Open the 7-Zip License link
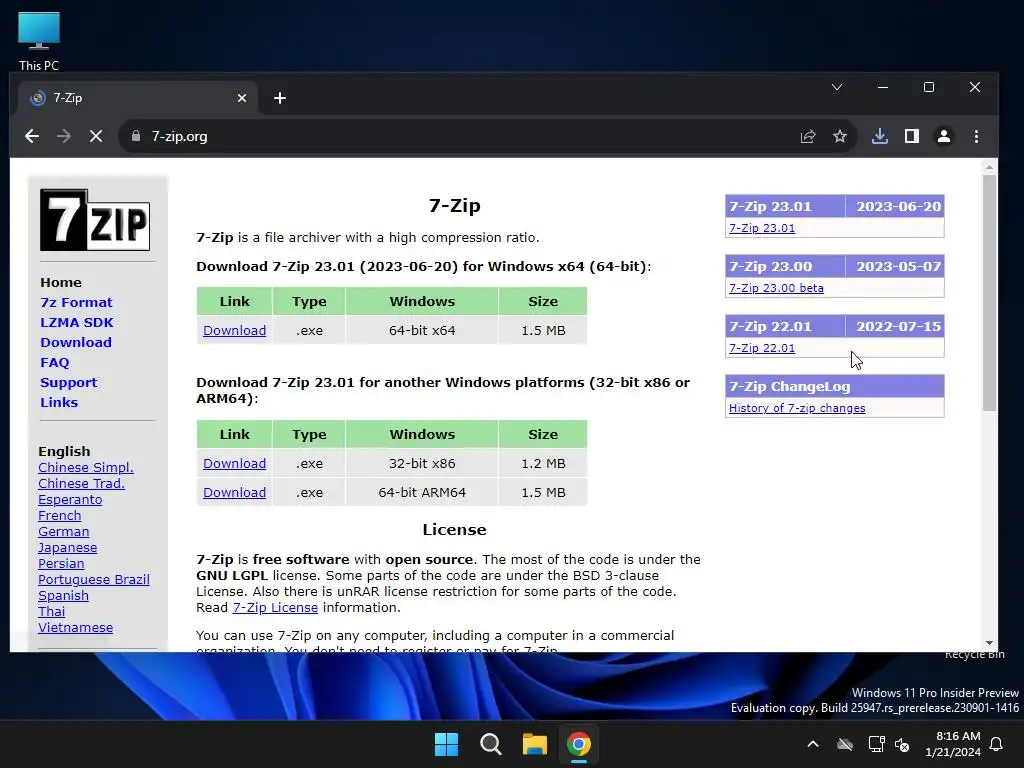Viewport: 1024px width, 768px height. [x=275, y=607]
